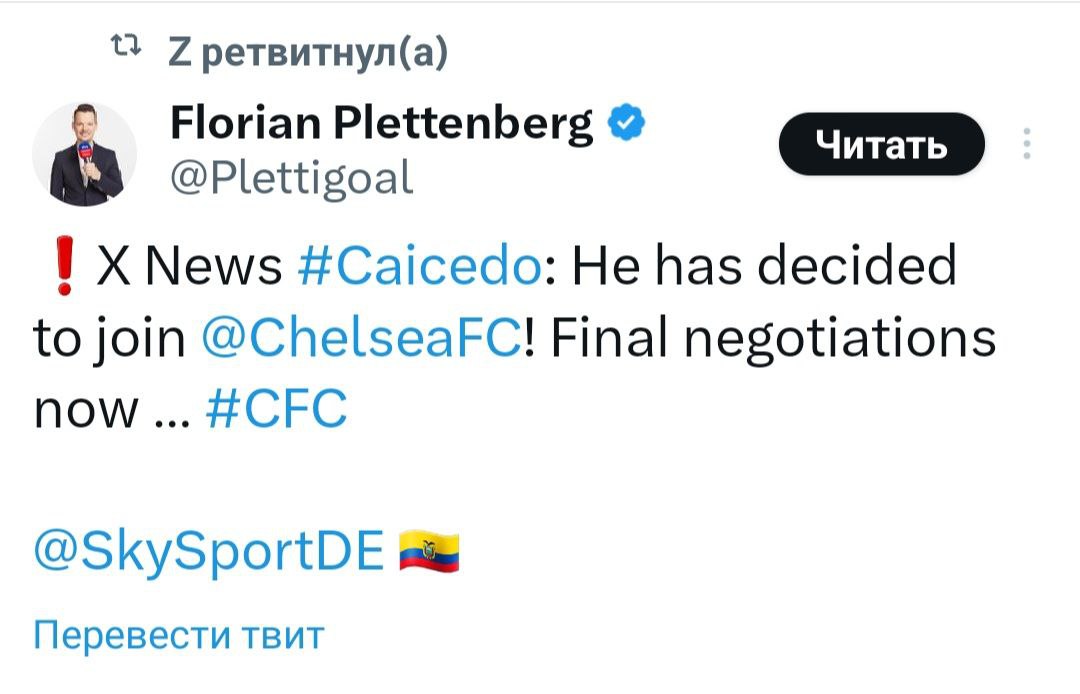
Task: Open the @Plettigoal handle
Action: click(x=291, y=177)
